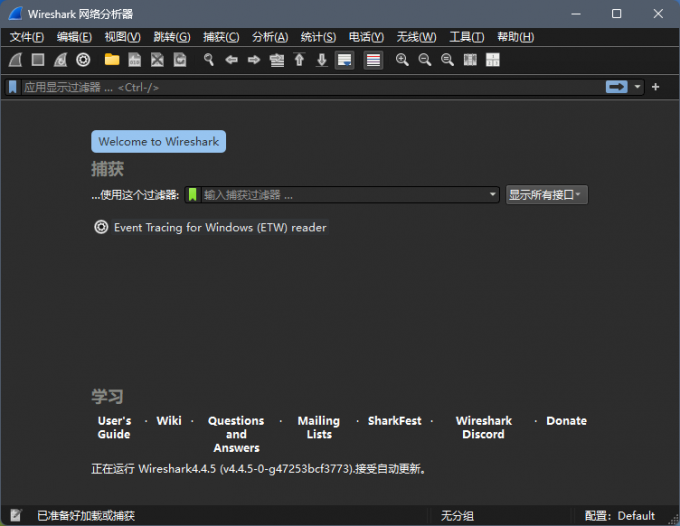Zoom in on packet text
Viewport: 680px width, 526px height.
click(402, 60)
